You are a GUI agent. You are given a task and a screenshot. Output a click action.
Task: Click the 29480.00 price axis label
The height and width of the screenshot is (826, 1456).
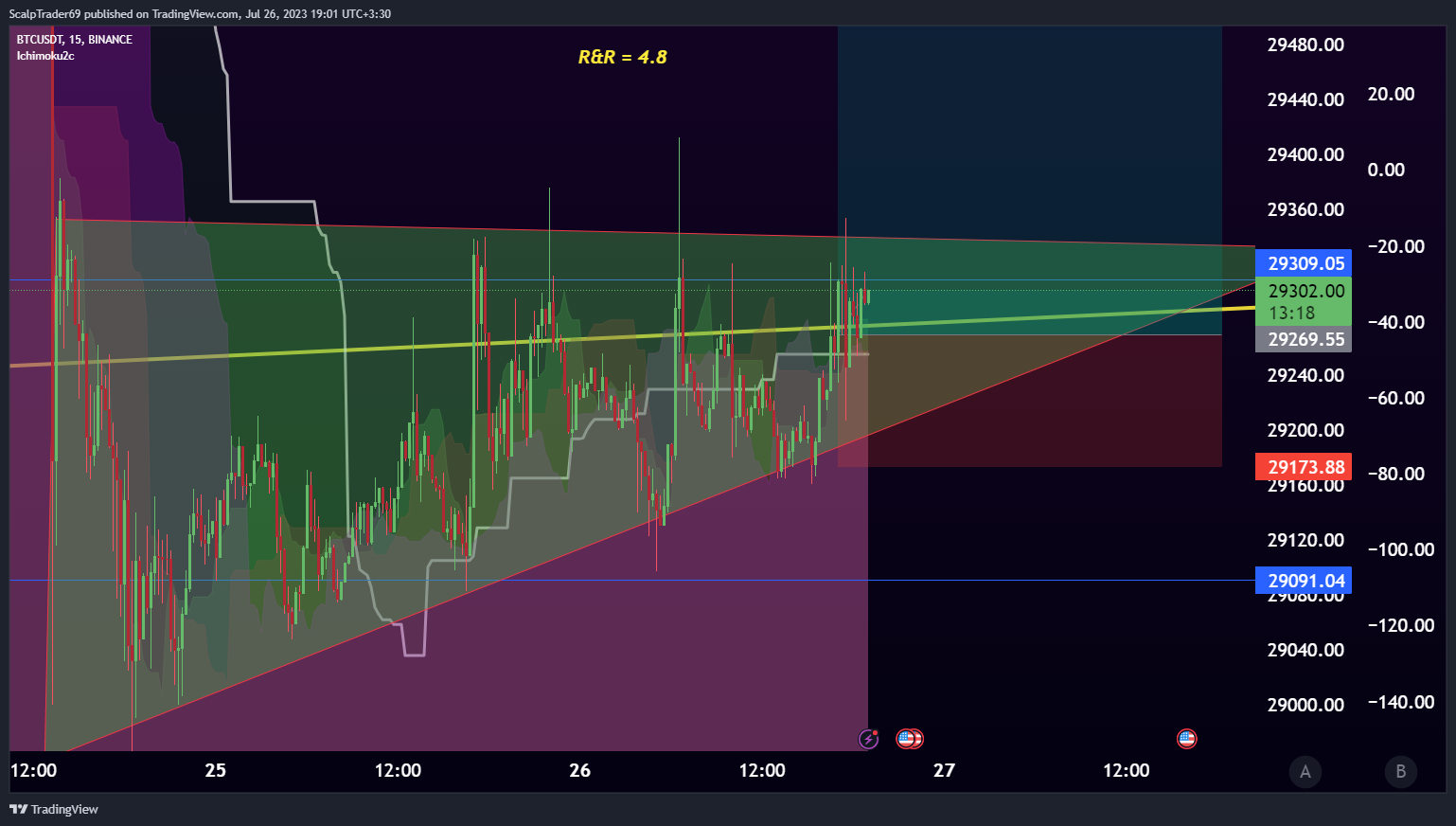[1305, 45]
